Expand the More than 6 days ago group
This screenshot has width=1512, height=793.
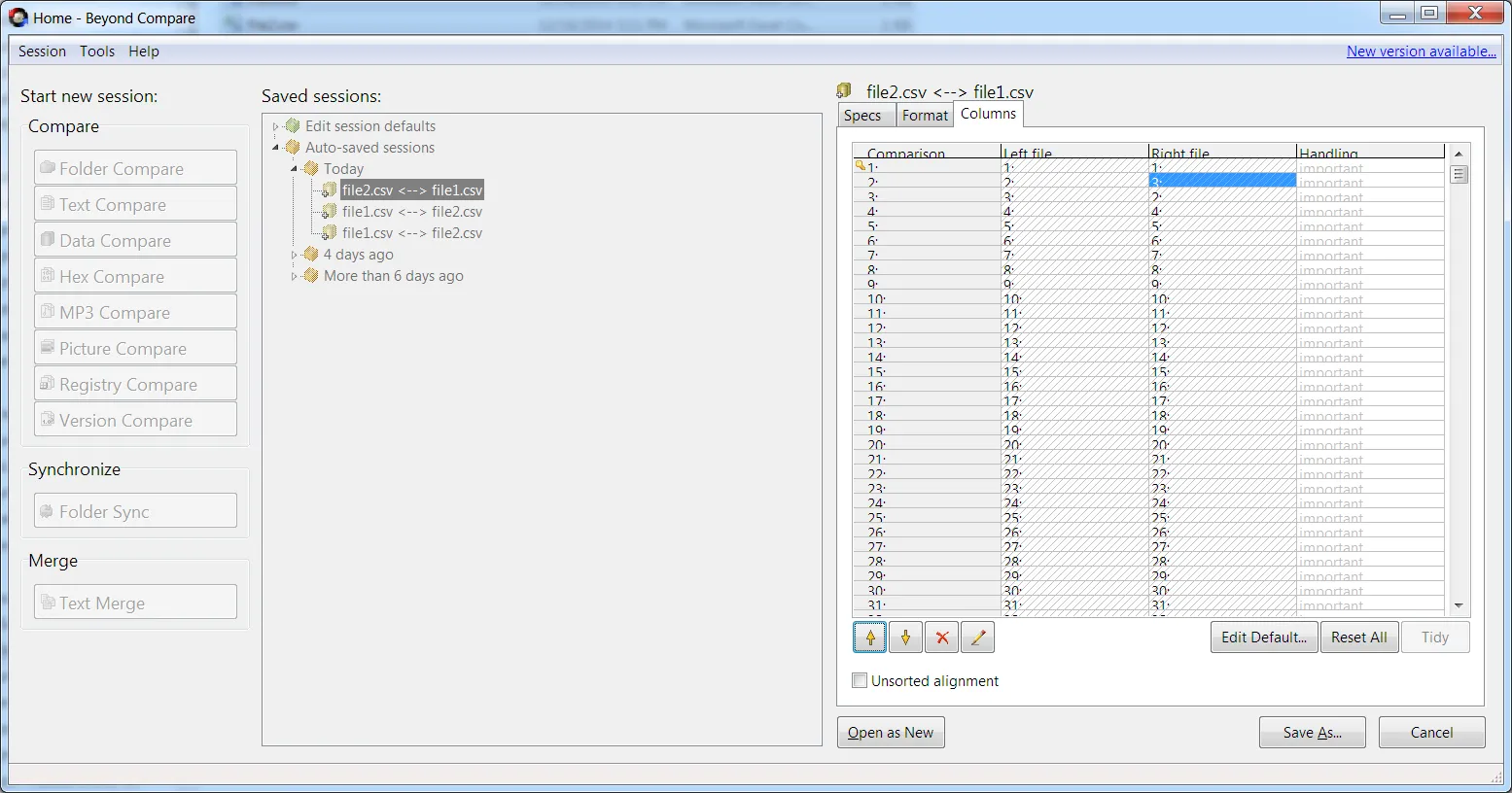tap(294, 276)
